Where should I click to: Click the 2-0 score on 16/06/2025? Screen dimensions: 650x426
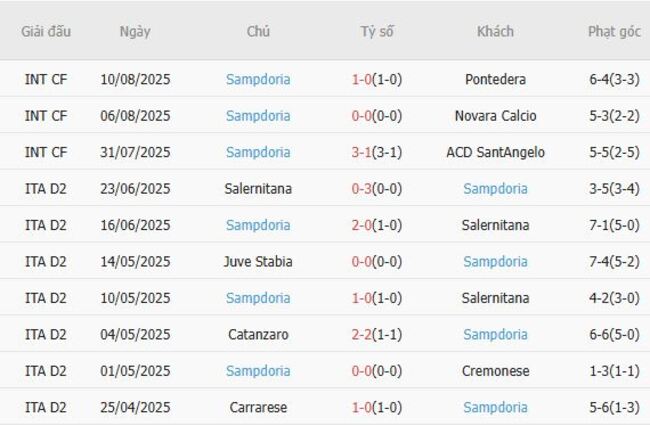coord(376,225)
